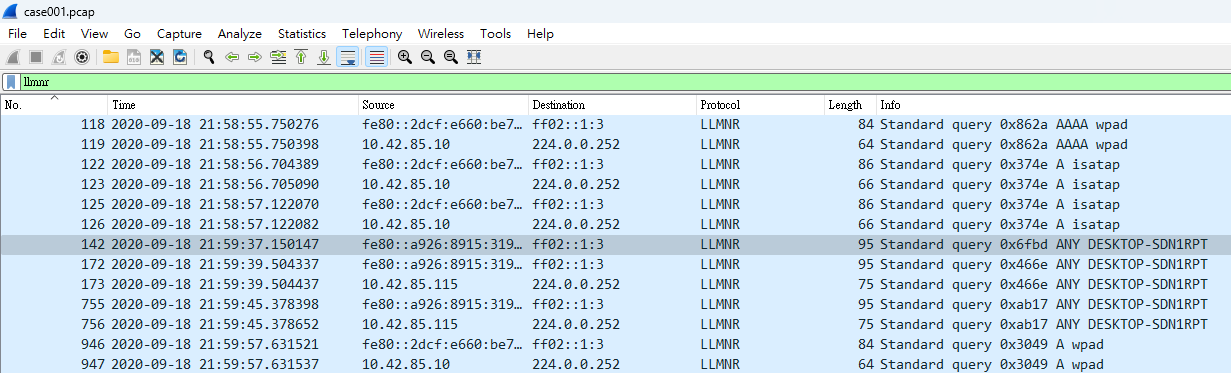Open the Statistics menu
Viewport: 1231px width, 373px height.
(301, 34)
